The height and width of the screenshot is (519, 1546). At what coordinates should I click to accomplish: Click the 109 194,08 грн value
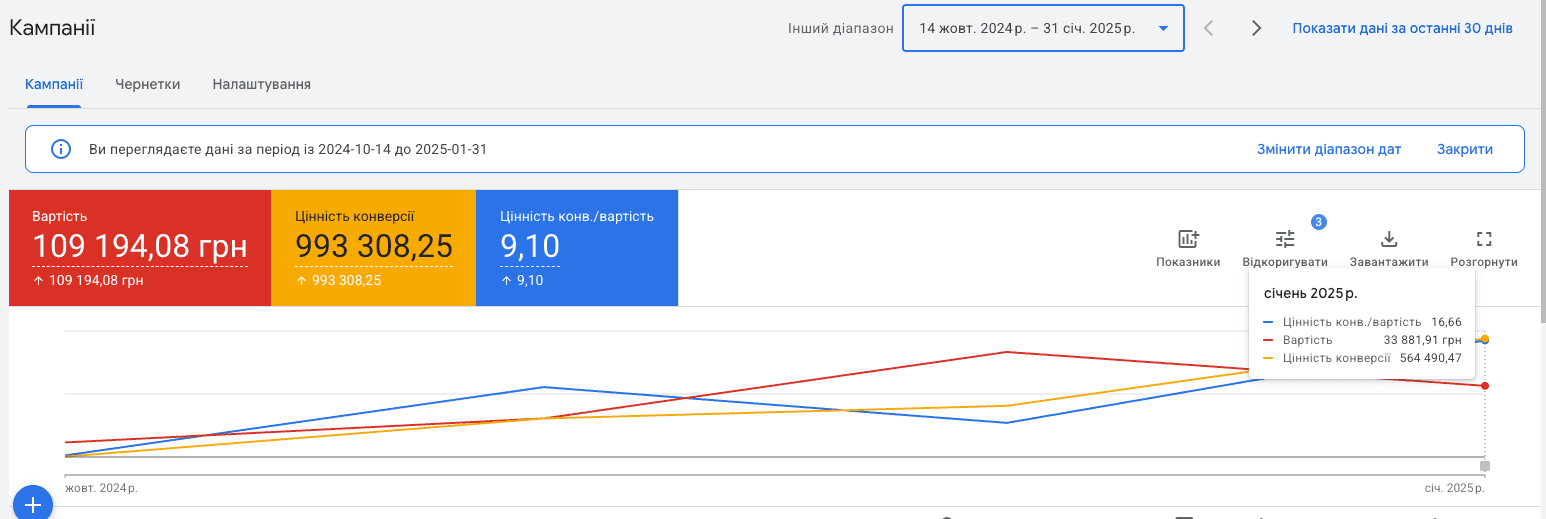140,246
